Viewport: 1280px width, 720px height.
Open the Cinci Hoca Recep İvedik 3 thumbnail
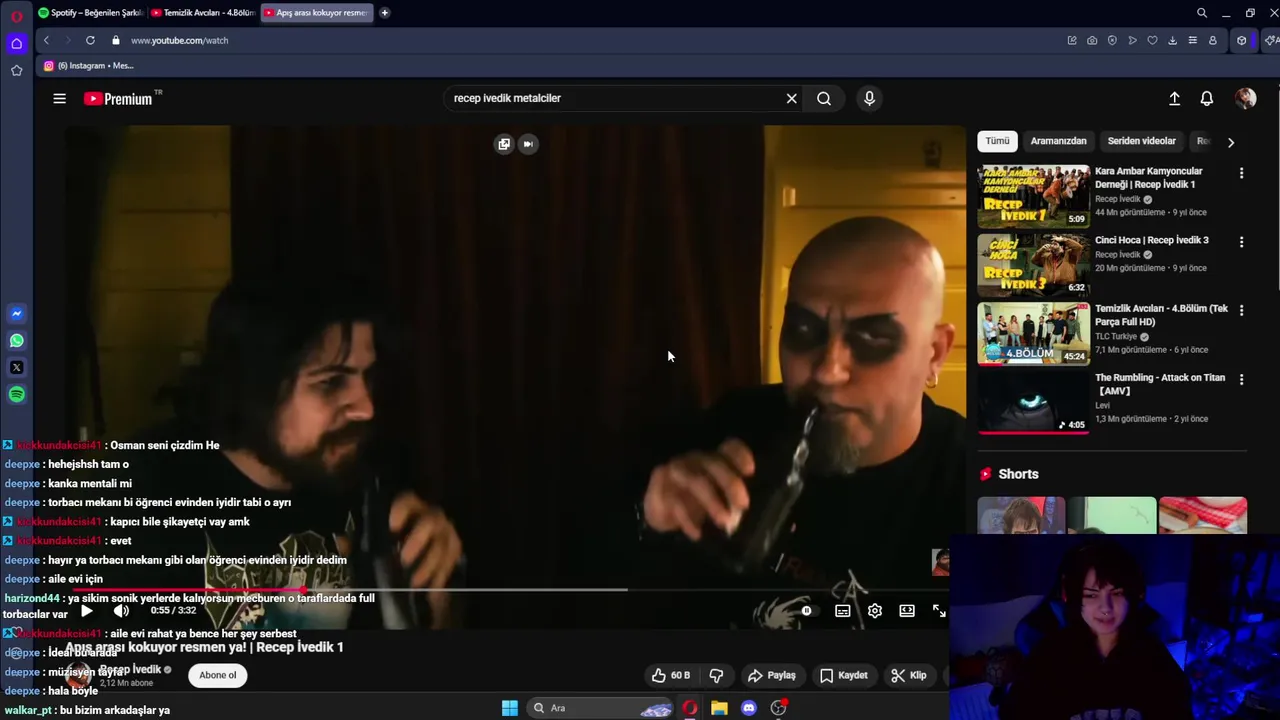[1033, 265]
